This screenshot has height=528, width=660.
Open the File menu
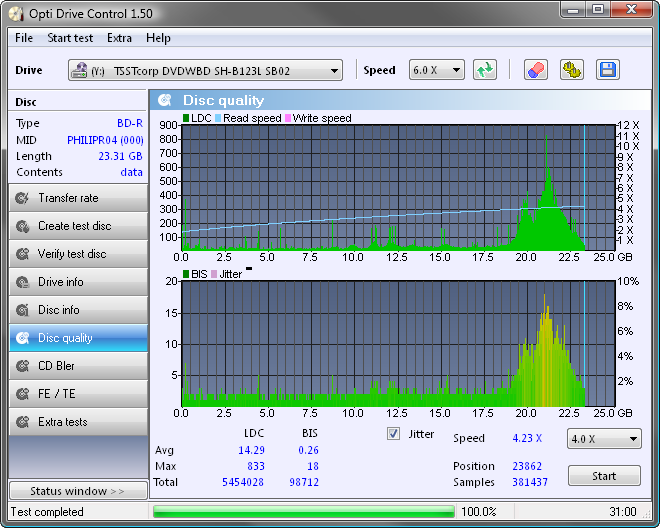(x=24, y=38)
